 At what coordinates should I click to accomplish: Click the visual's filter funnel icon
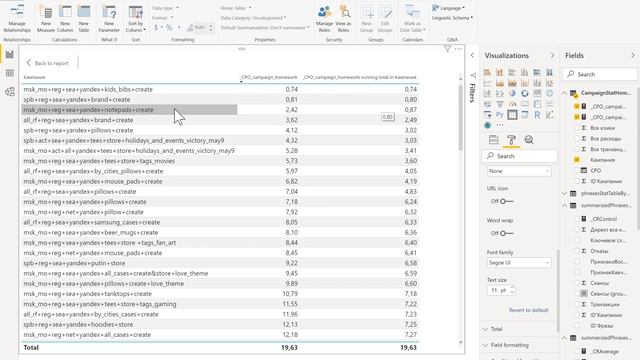tap(447, 49)
